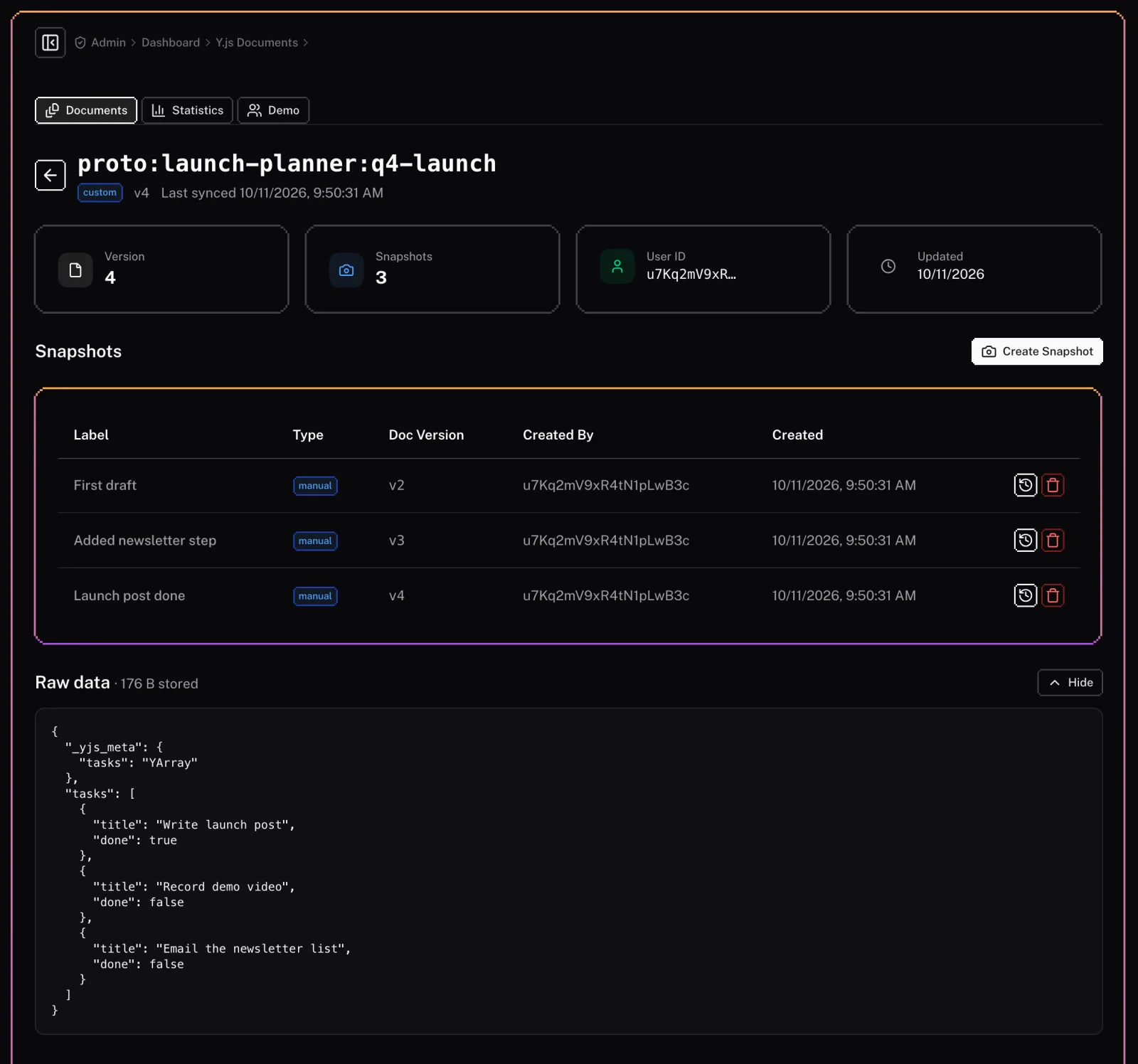Click the v2 doc version cell
Screen dimensions: 1138x1064
(x=397, y=485)
